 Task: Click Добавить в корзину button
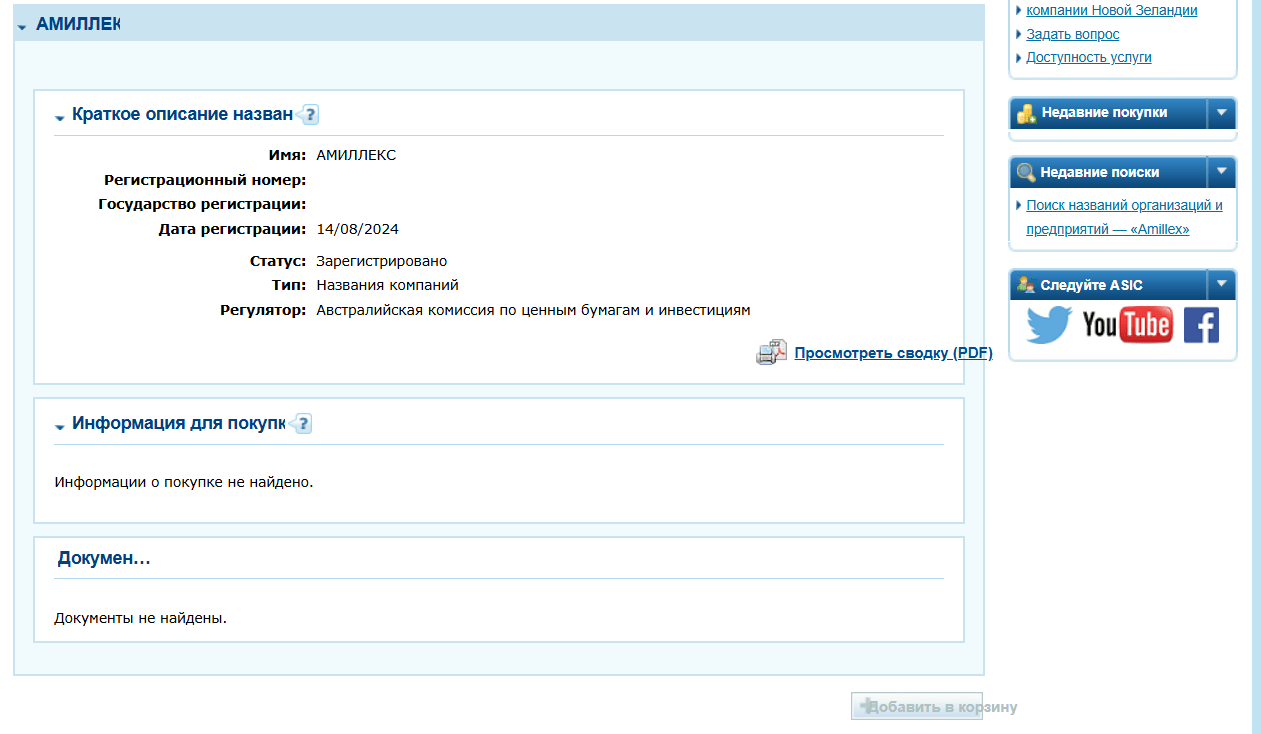(x=917, y=707)
